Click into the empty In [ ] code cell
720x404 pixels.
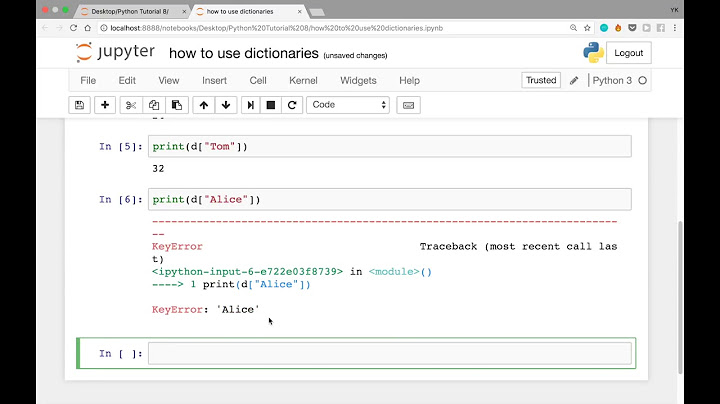[x=390, y=354]
